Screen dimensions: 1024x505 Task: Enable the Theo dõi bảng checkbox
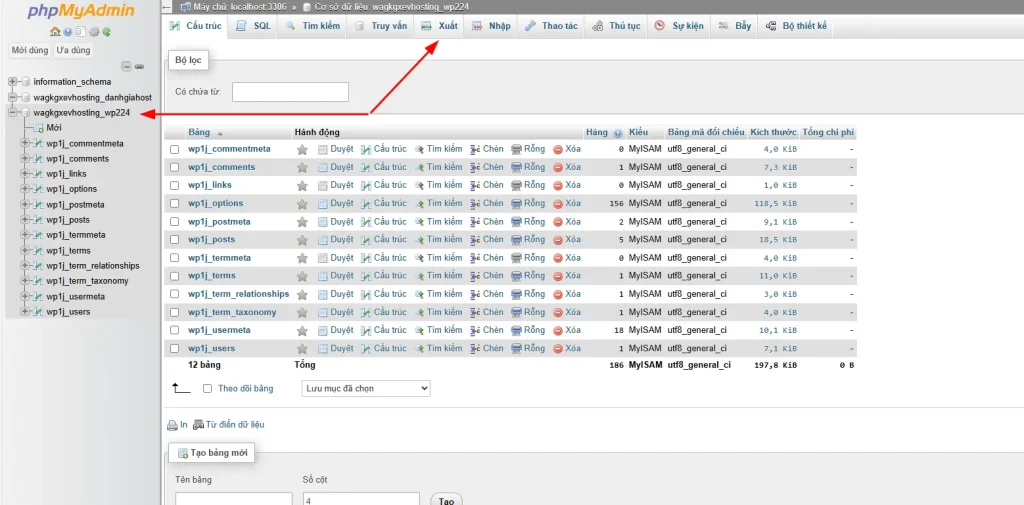coord(208,389)
